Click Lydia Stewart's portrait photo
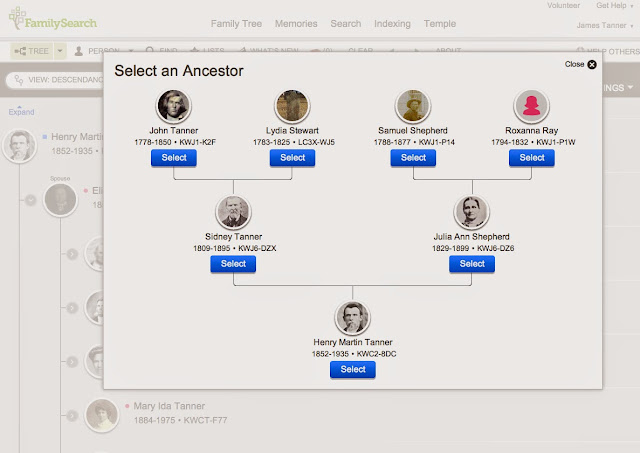The image size is (640, 453). 292,106
